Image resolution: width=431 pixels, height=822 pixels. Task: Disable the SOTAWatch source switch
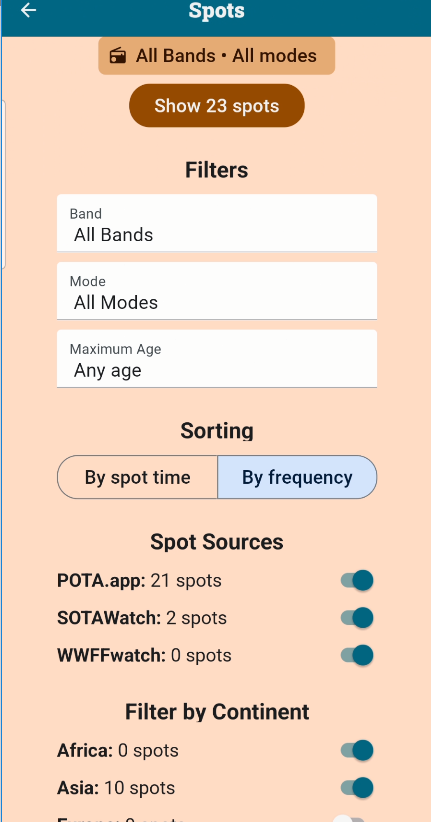tap(357, 618)
